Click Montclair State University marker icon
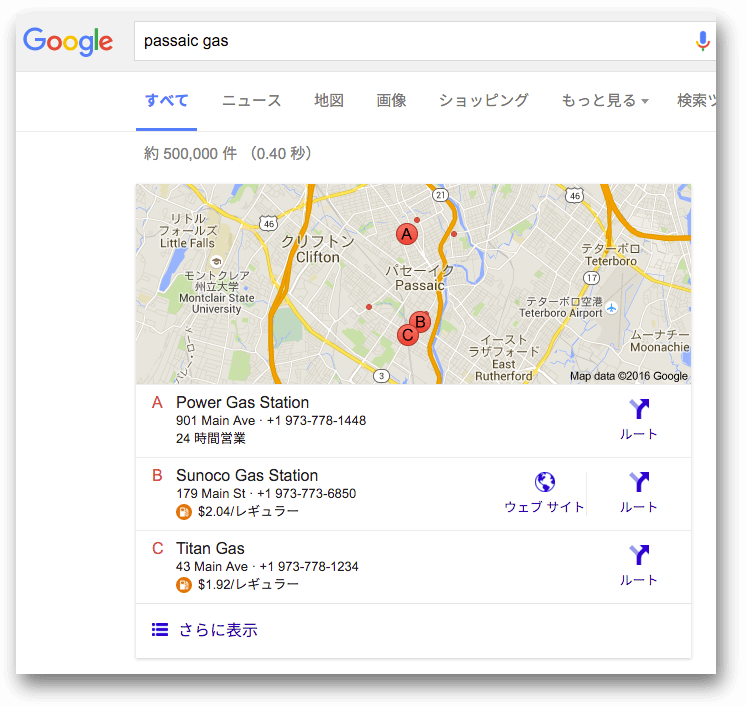 point(216,261)
